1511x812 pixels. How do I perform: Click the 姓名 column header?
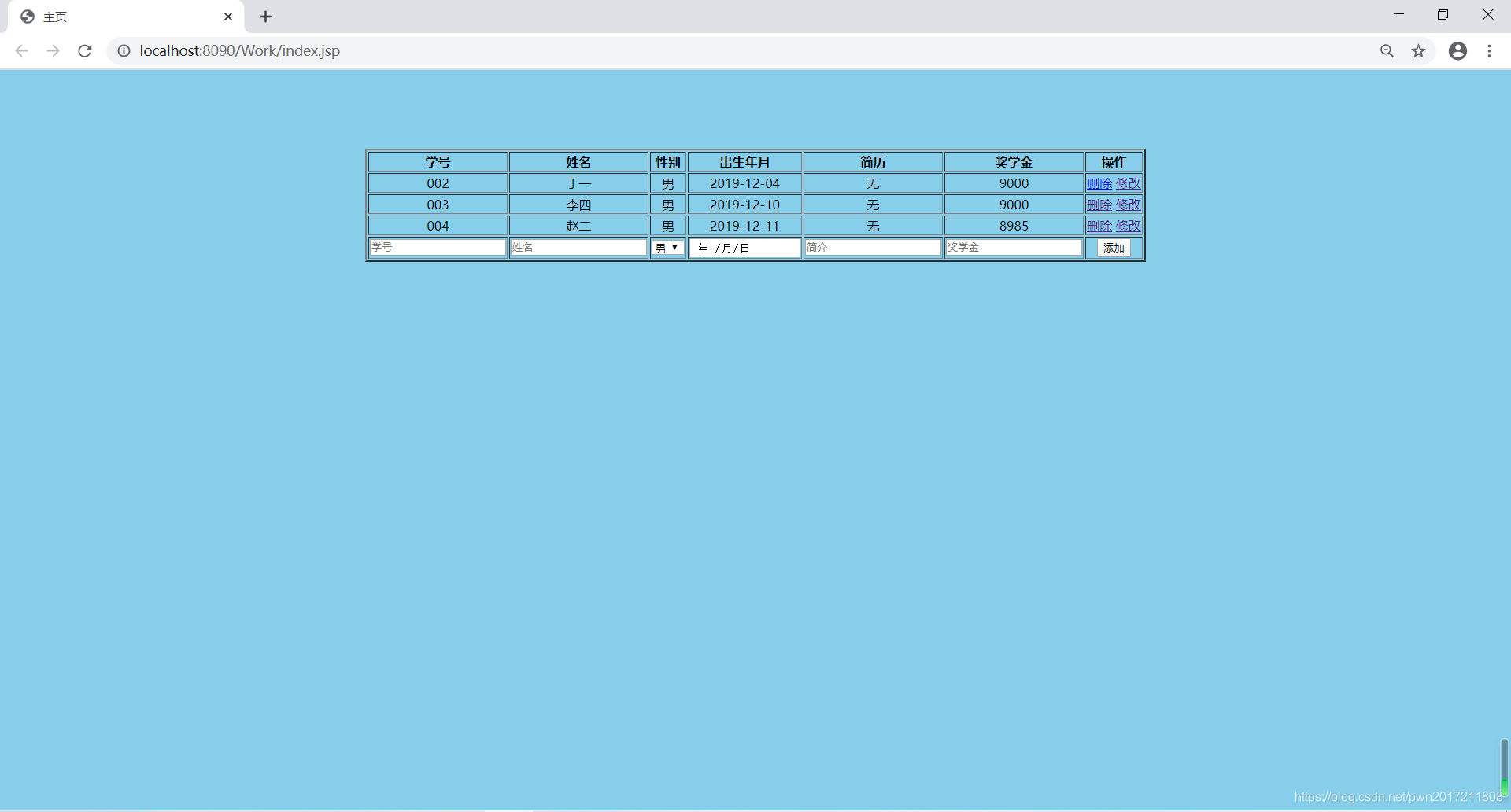pyautogui.click(x=578, y=162)
